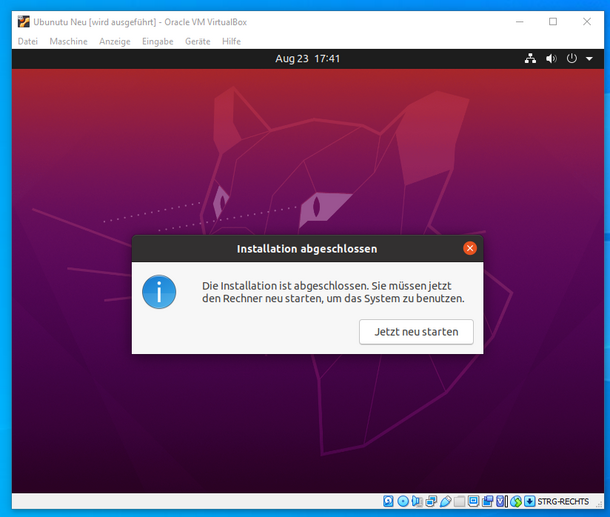Open the Anzeige menu
Image resolution: width=610 pixels, height=517 pixels.
click(114, 41)
